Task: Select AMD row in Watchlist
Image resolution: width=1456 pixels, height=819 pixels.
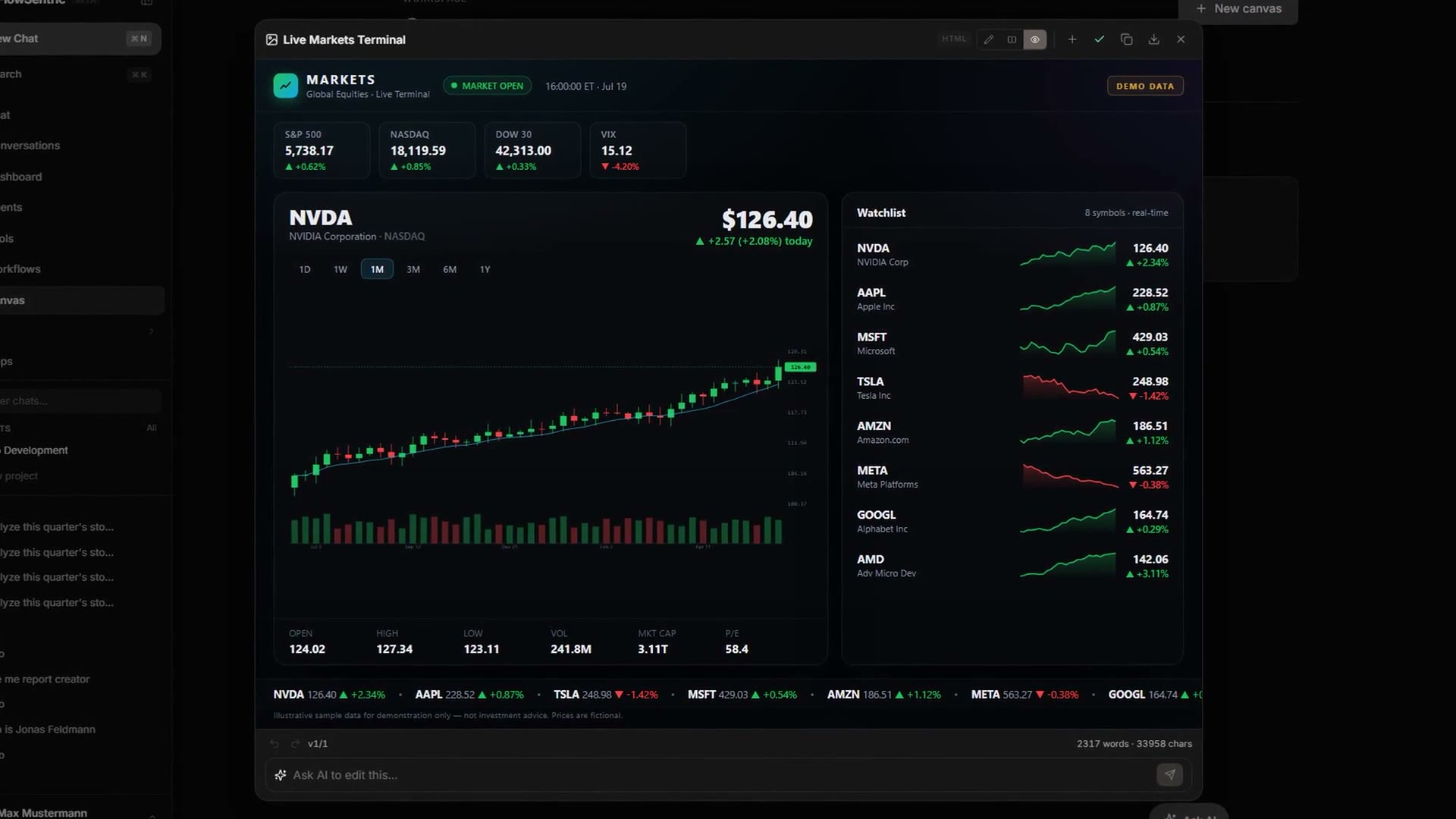Action: click(x=1012, y=566)
